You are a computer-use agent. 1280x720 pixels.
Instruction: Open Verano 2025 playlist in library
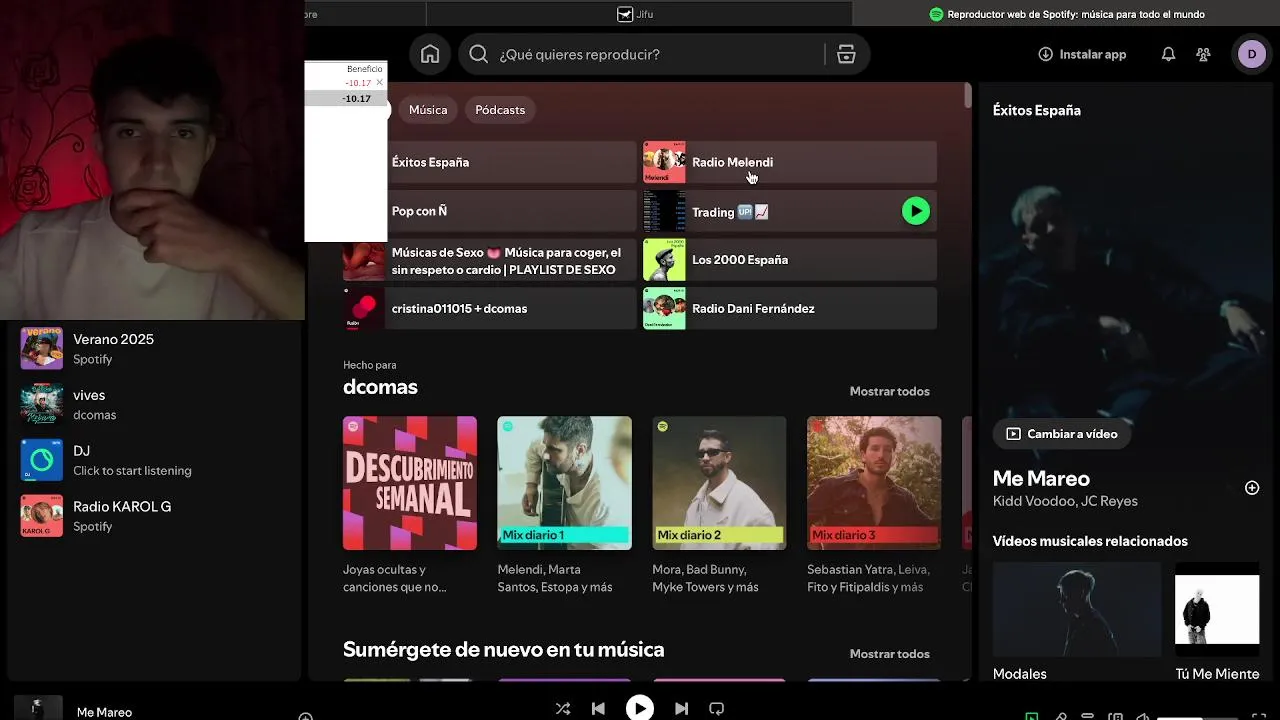(x=155, y=348)
